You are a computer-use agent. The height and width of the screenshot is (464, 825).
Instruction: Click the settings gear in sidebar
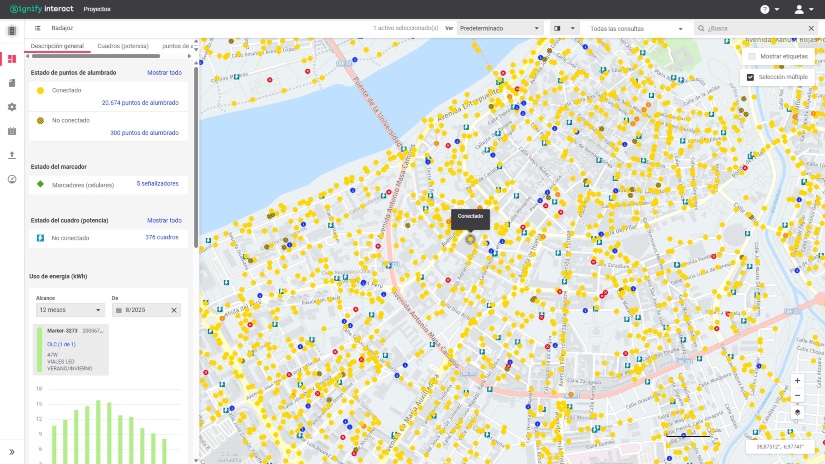point(12,107)
